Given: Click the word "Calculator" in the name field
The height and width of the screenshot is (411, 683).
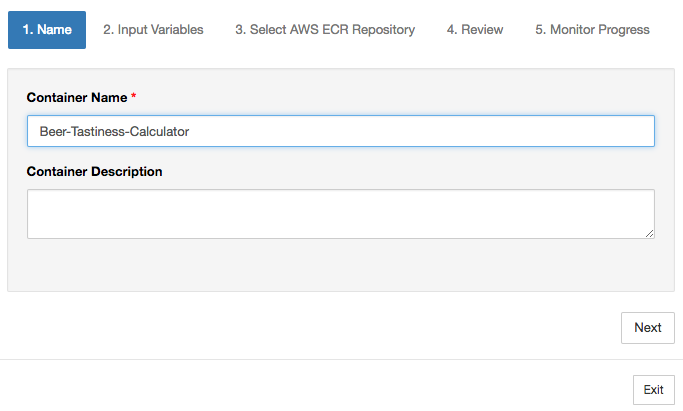Looking at the screenshot, I should [160, 131].
